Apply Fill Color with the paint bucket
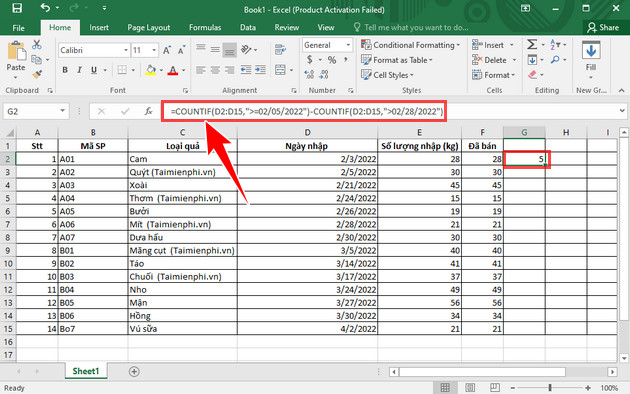This screenshot has width=630, height=394. point(151,70)
